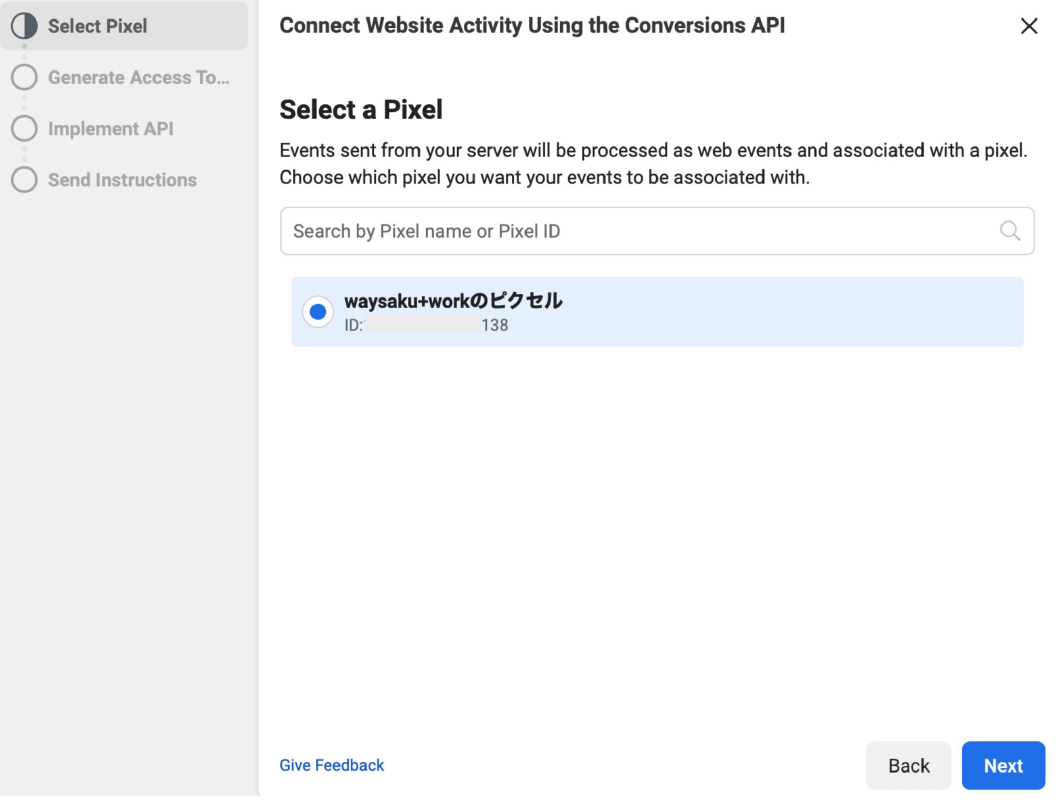1056x800 pixels.
Task: Jump to the Implement API step label
Action: (x=110, y=129)
